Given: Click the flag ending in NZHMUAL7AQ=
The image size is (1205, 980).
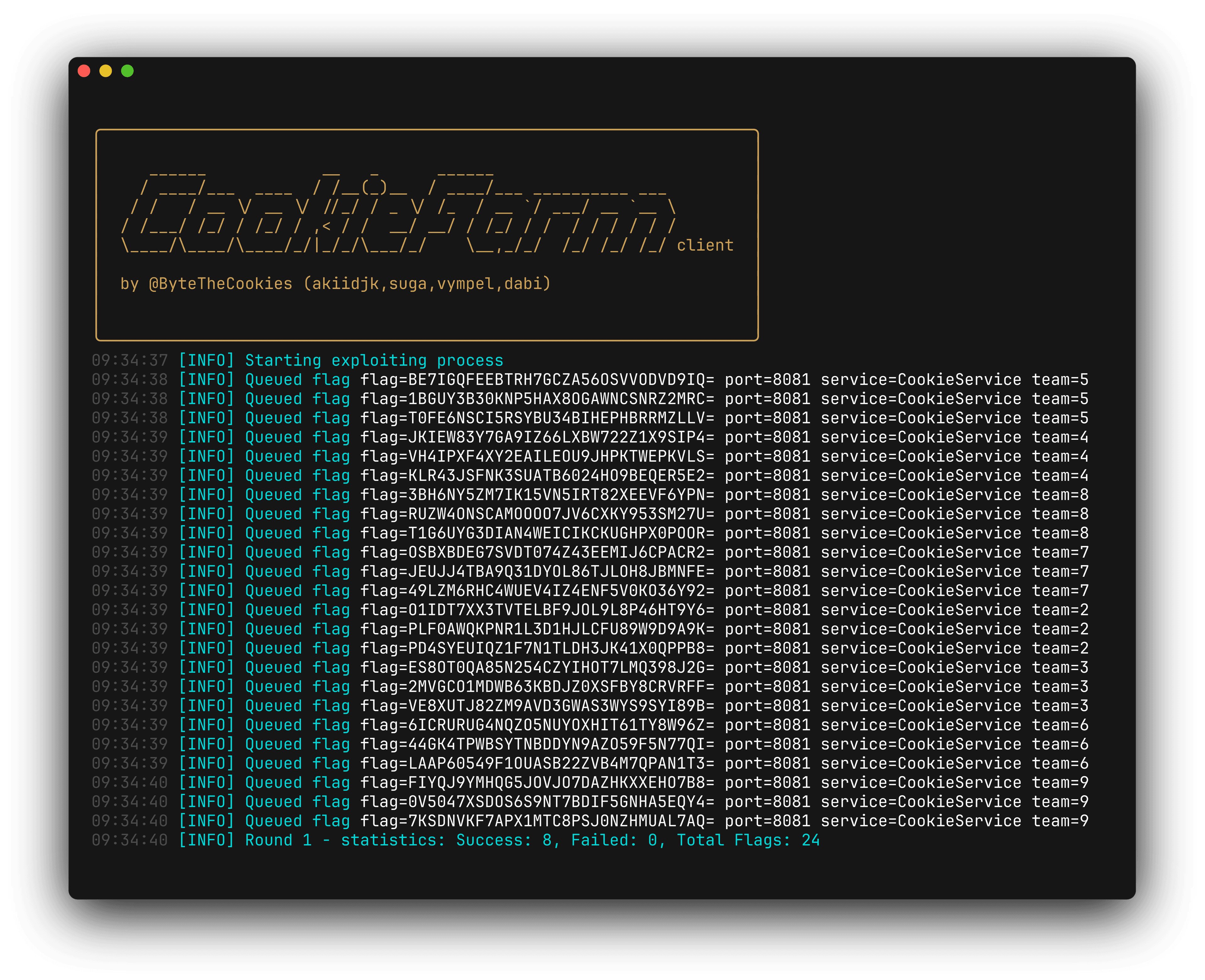Looking at the screenshot, I should [x=536, y=821].
